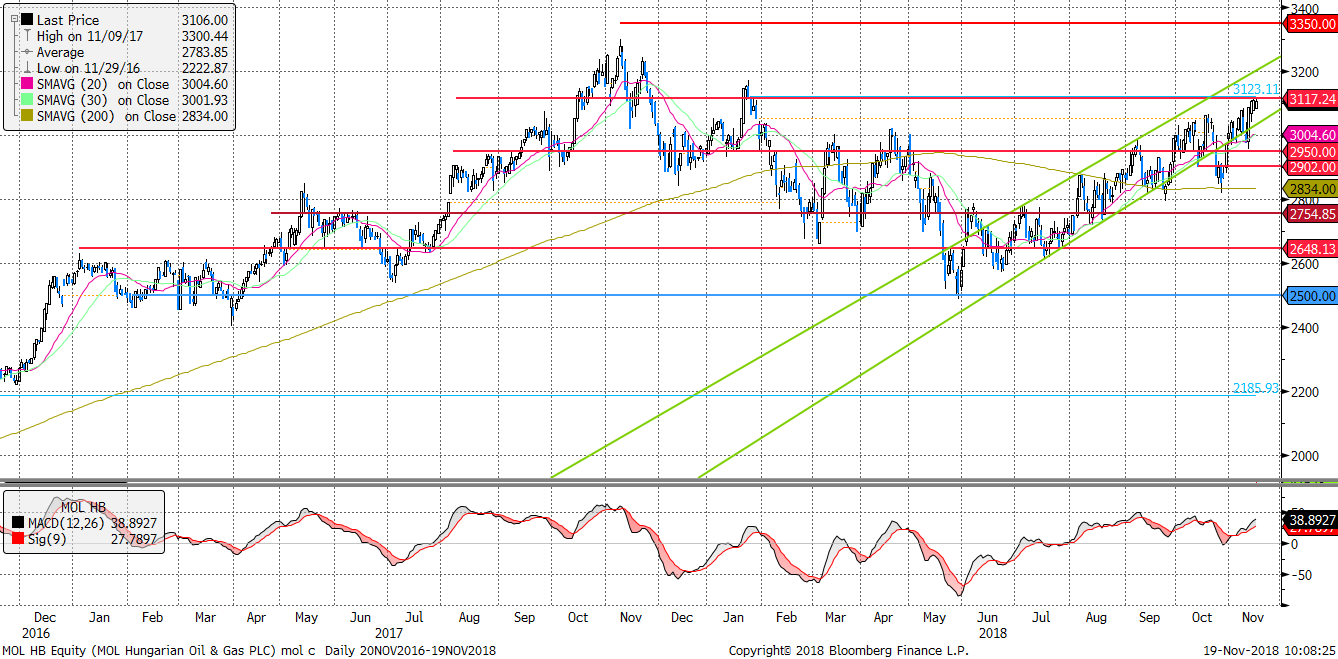Click the olive SMAVG (200) swatch

coord(26,116)
